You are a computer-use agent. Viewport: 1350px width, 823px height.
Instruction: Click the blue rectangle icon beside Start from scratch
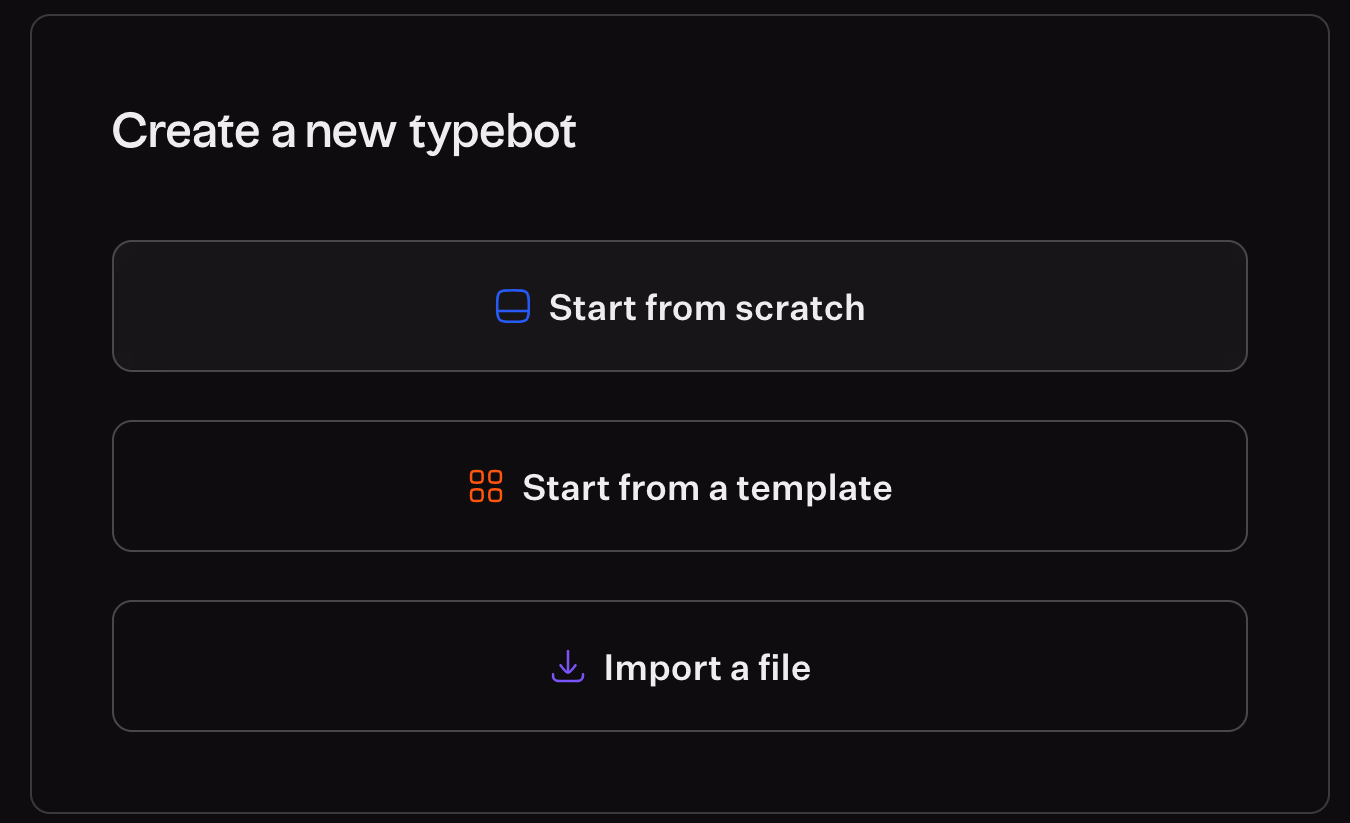(513, 306)
